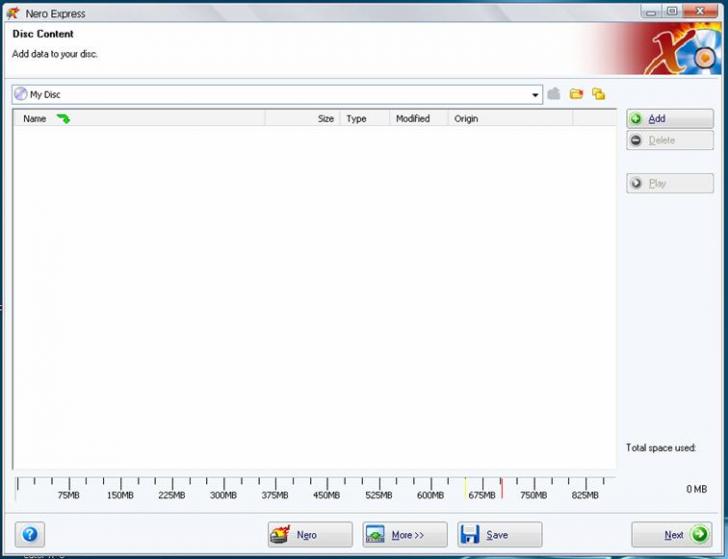728x559 pixels.
Task: Click the red capacity marker on size ruler
Action: tap(501, 487)
